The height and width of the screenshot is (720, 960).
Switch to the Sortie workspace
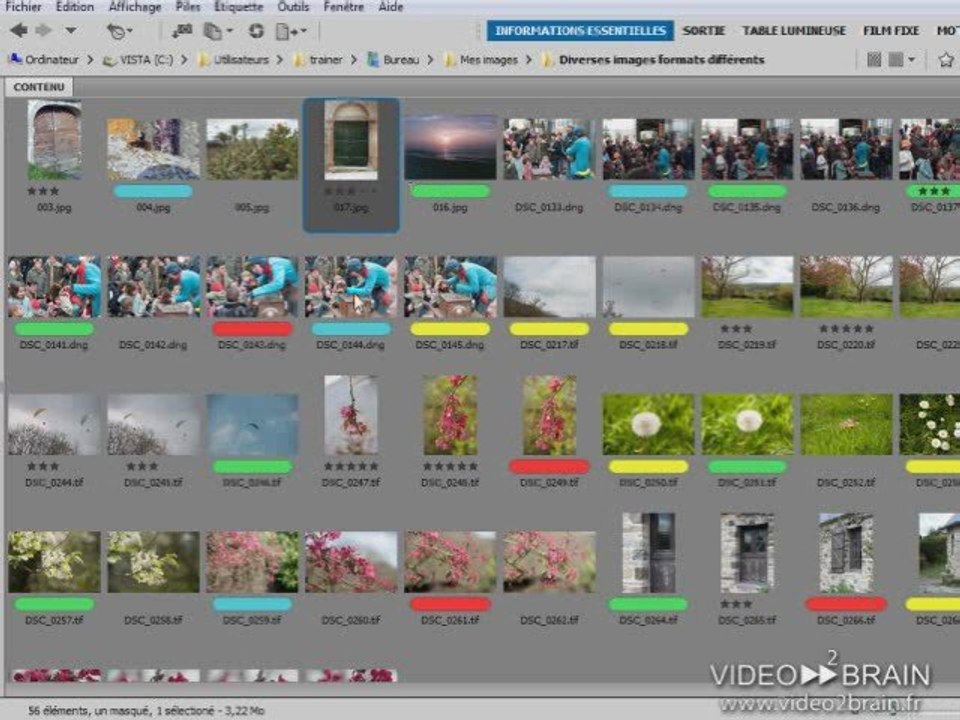[x=703, y=31]
